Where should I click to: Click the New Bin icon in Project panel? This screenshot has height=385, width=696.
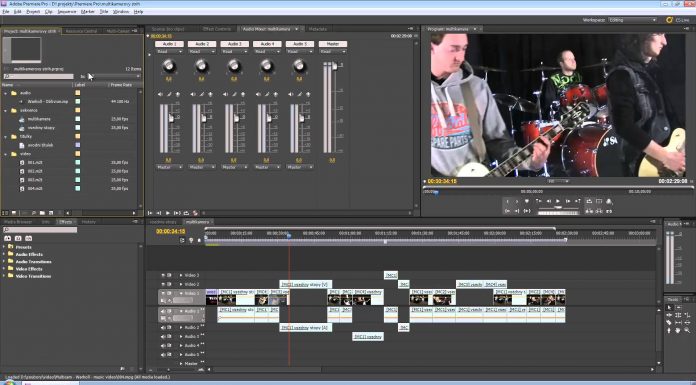pyautogui.click(x=42, y=213)
